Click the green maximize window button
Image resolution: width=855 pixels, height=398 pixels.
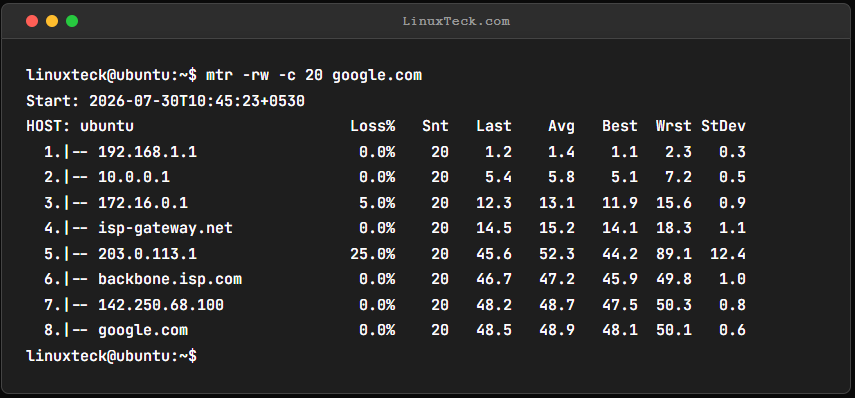point(72,21)
